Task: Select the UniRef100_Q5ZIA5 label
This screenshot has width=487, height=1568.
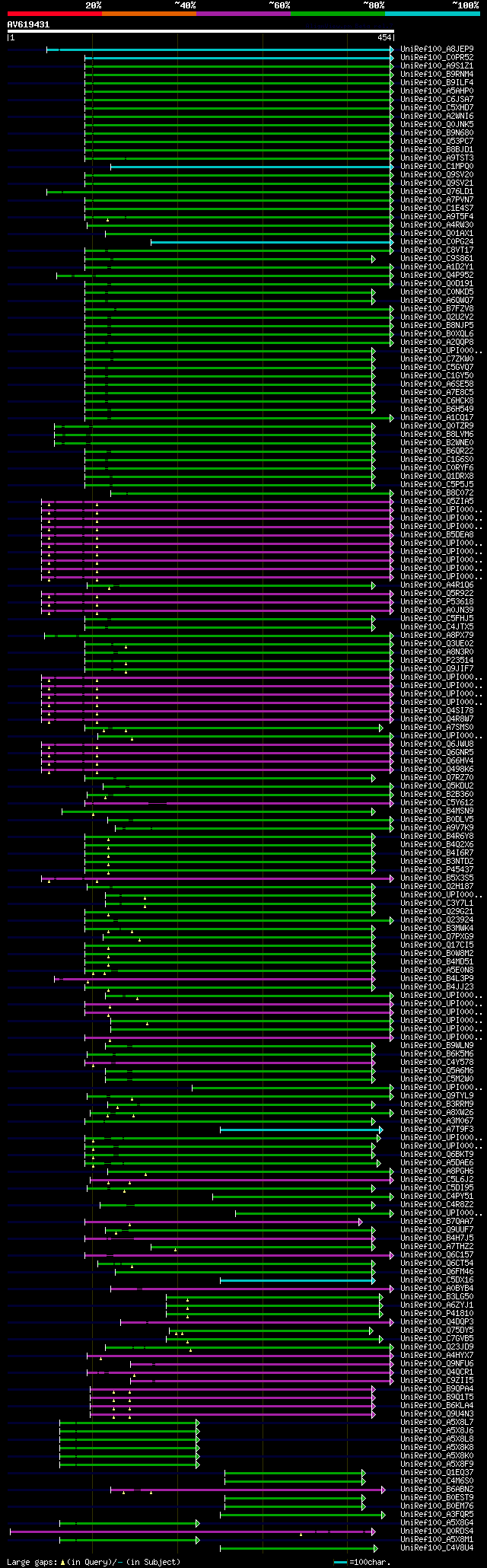Action: click(x=437, y=502)
